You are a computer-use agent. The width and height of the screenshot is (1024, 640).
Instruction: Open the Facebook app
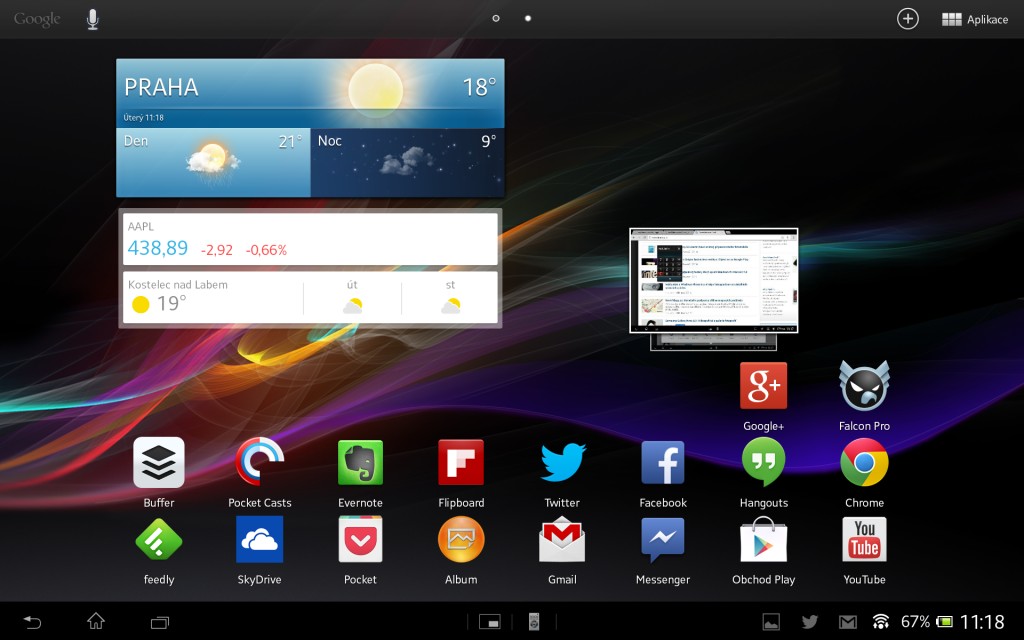click(x=663, y=463)
